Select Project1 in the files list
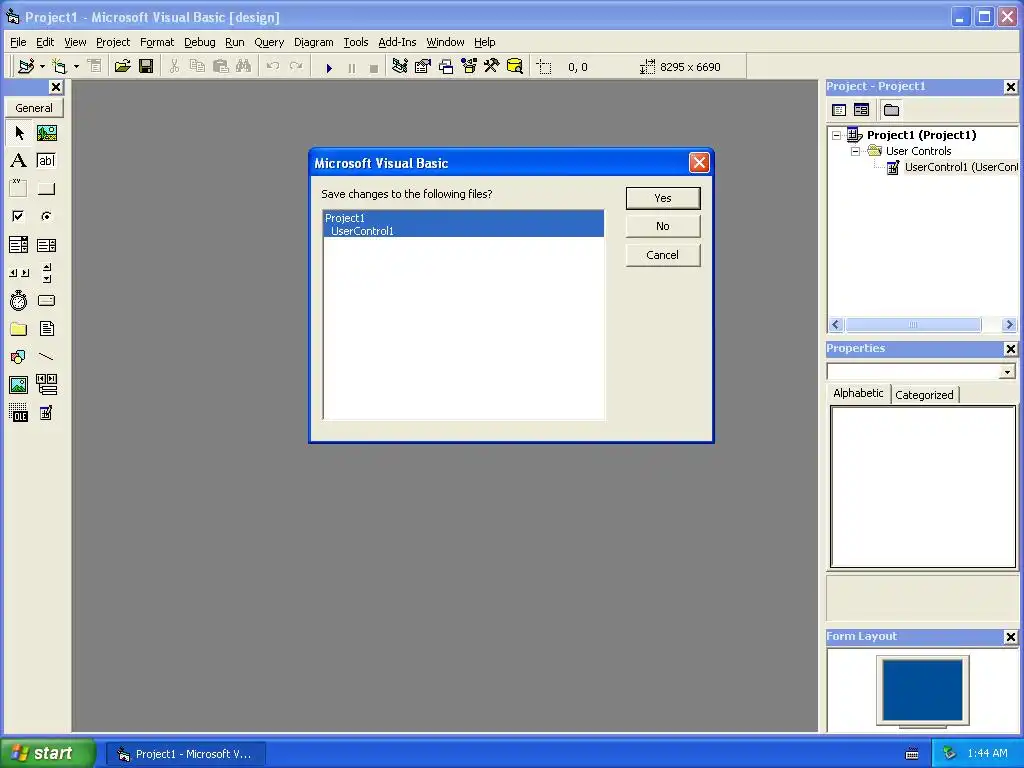This screenshot has height=768, width=1024. [x=464, y=217]
